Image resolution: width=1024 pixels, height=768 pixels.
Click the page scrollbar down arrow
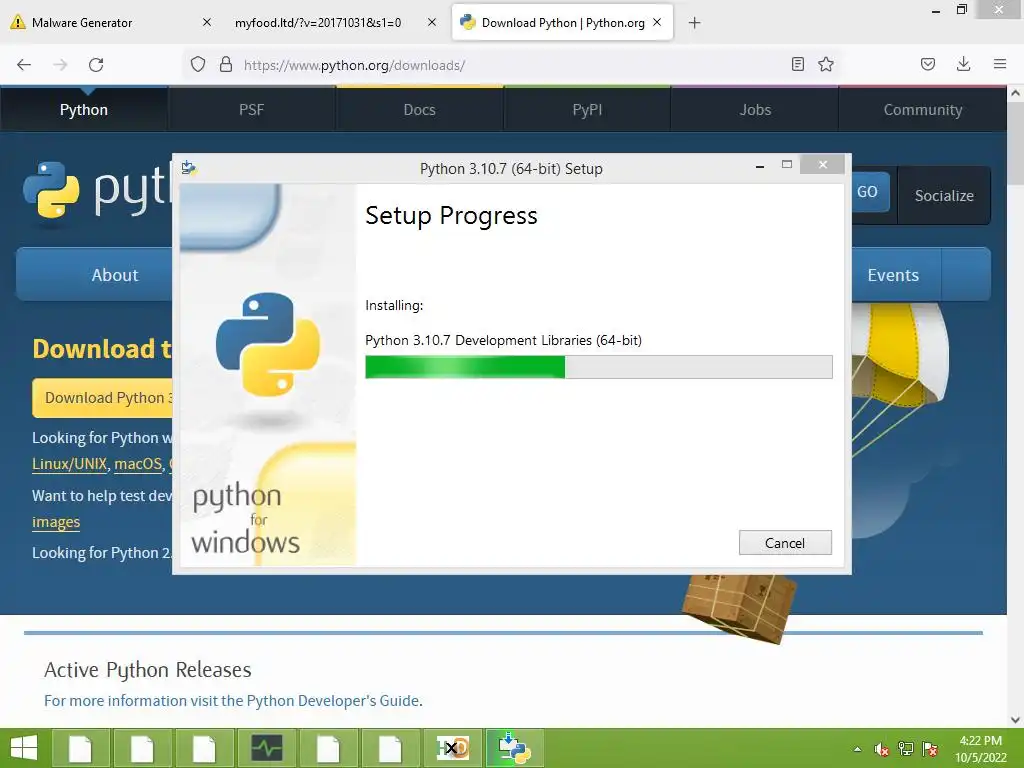[x=1016, y=720]
